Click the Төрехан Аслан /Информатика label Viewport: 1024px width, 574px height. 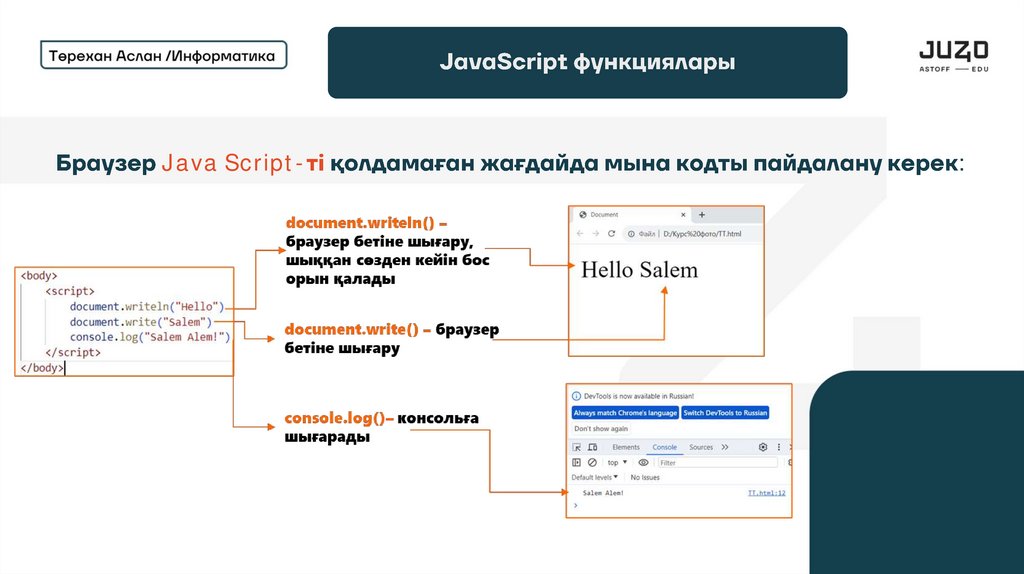(163, 55)
